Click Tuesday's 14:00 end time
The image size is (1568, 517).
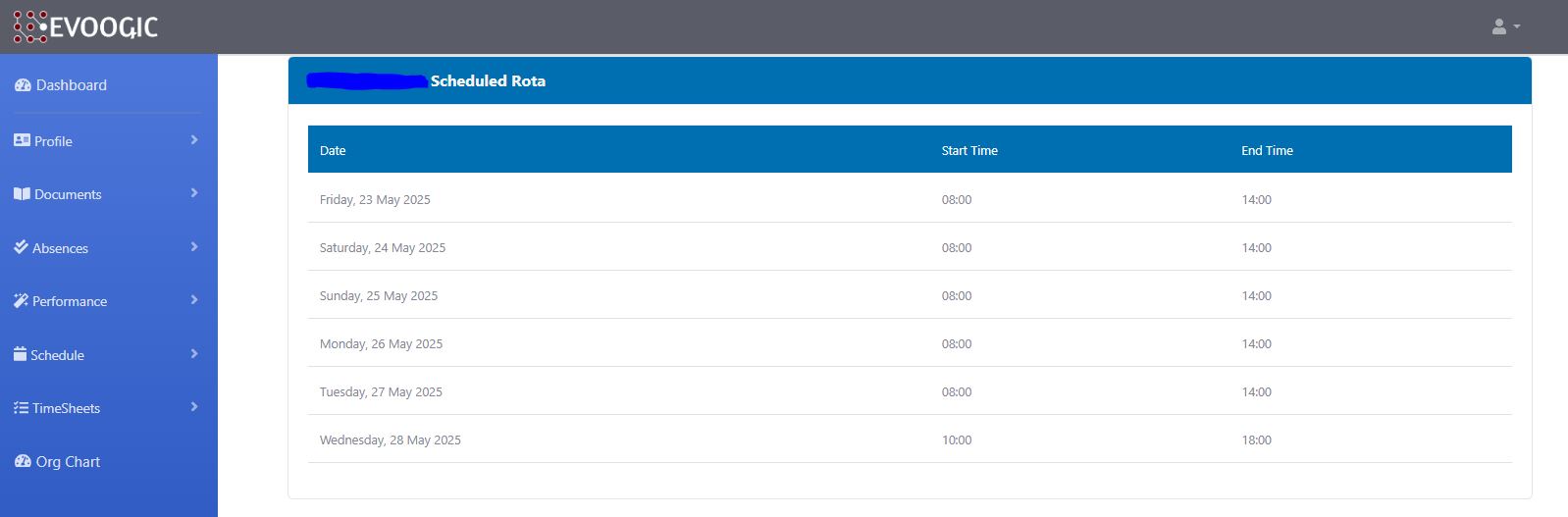tap(1256, 391)
